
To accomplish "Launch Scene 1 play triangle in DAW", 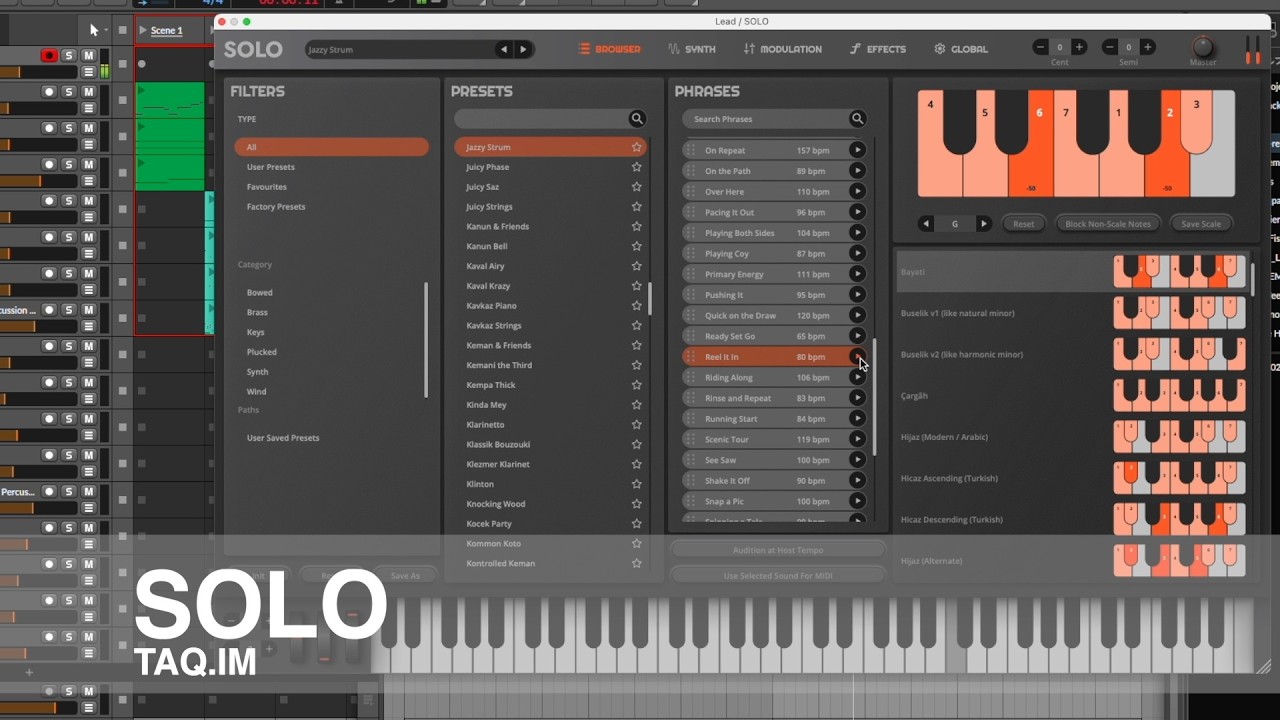I will point(143,30).
